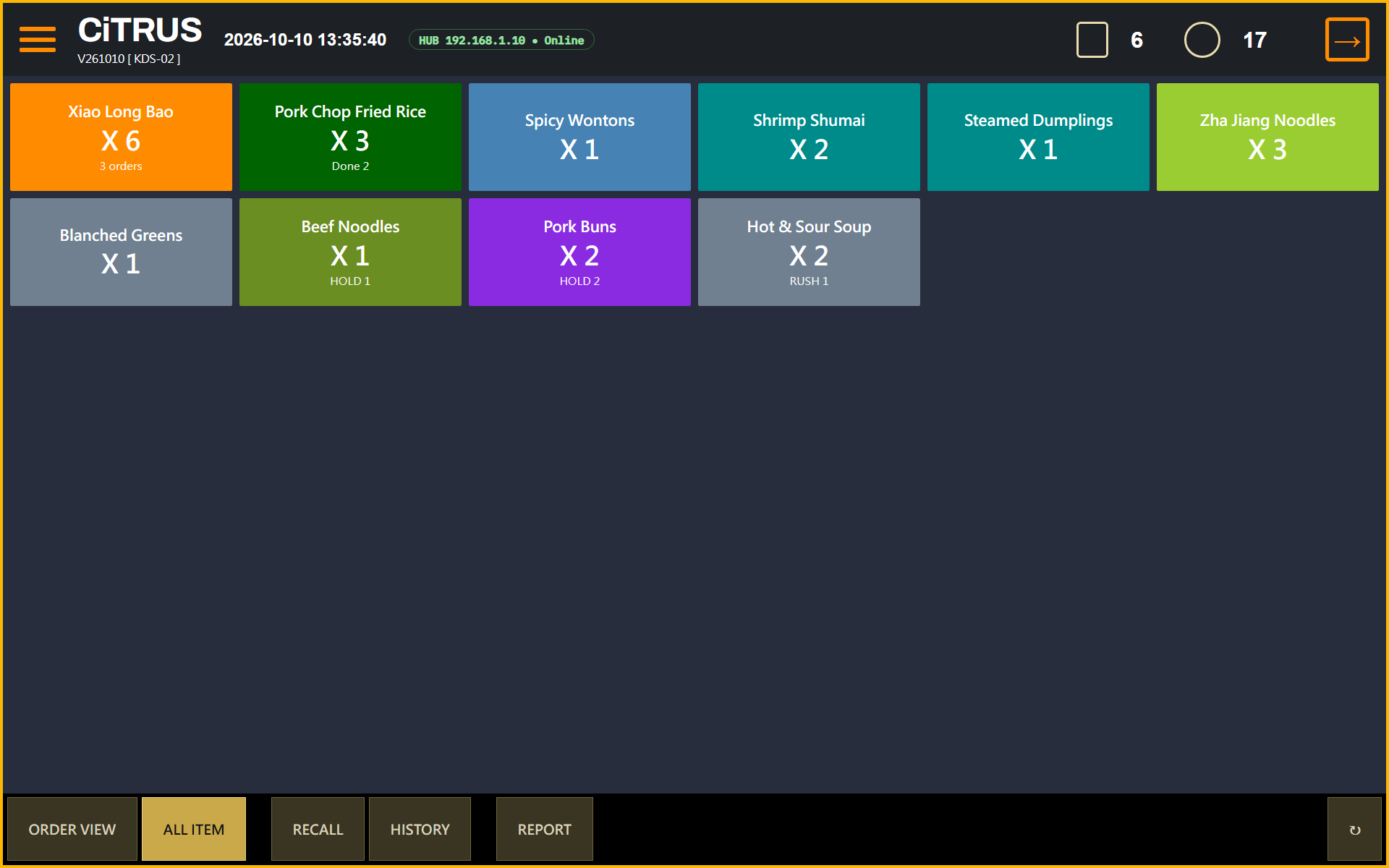Viewport: 1389px width, 868px height.
Task: Open the RECALL tab
Action: [x=318, y=829]
